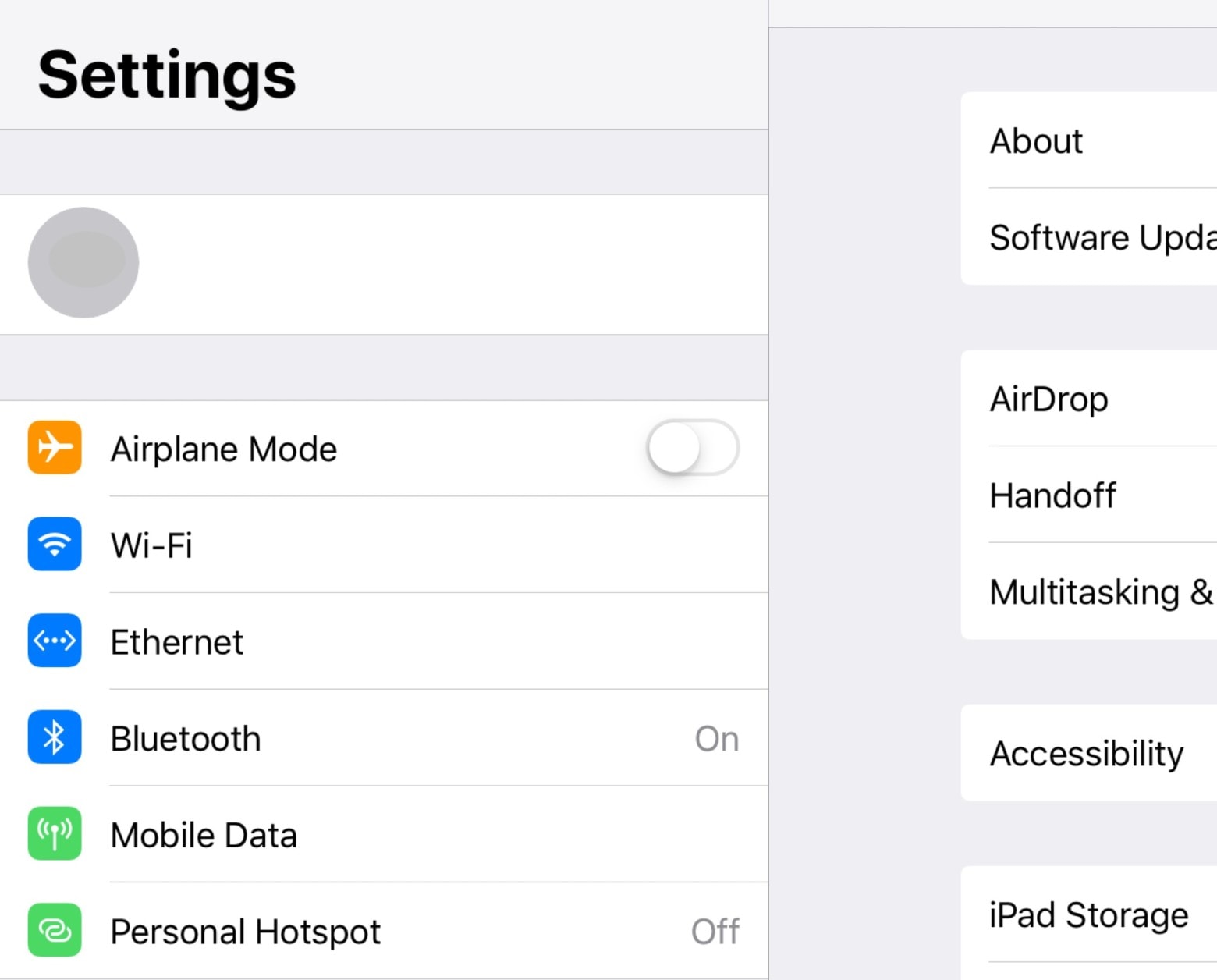Tap the profile avatar placeholder

click(x=83, y=263)
